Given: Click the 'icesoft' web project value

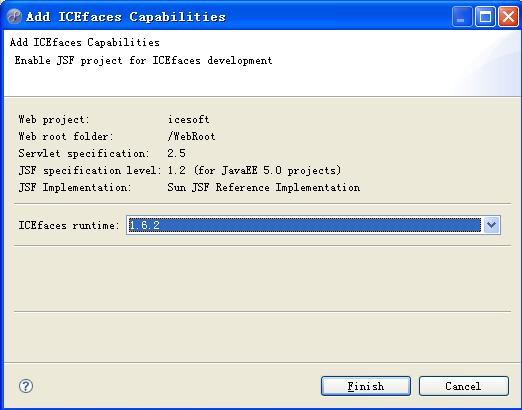Looking at the screenshot, I should [188, 119].
